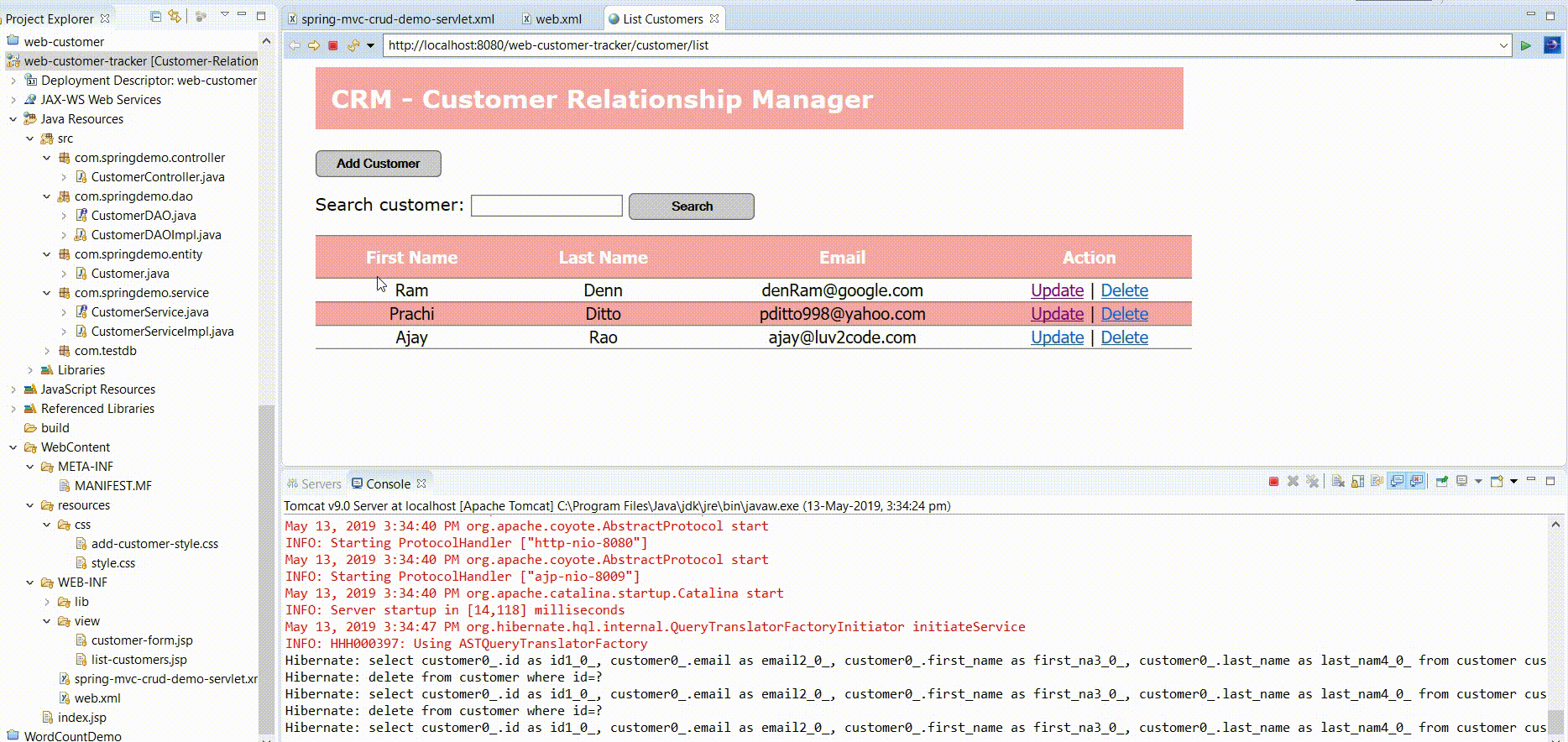Select CustomerDAOImpl.java file

pos(155,235)
